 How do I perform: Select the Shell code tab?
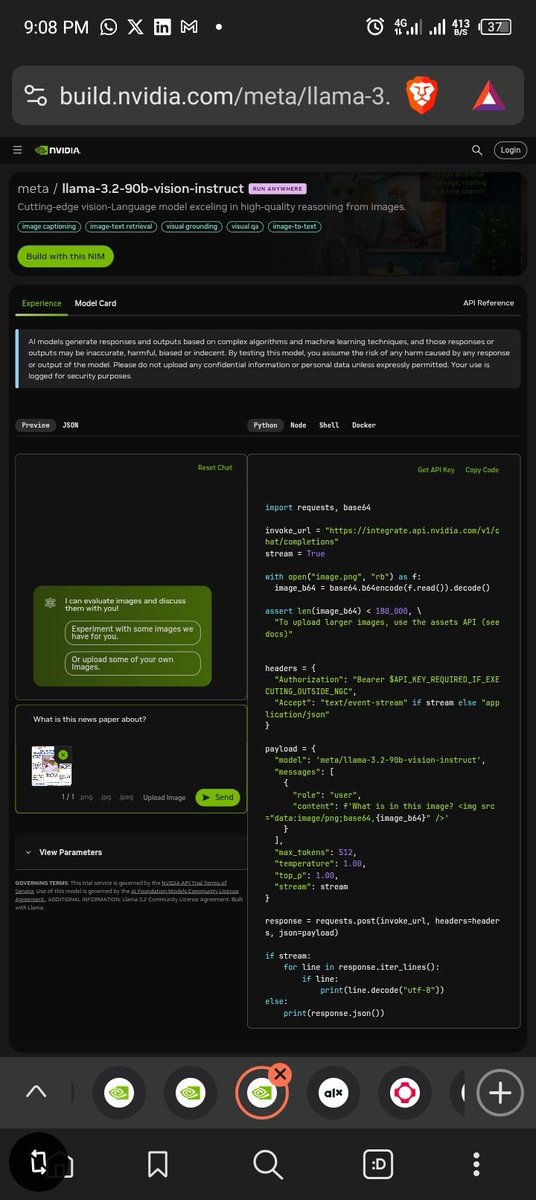coord(329,425)
